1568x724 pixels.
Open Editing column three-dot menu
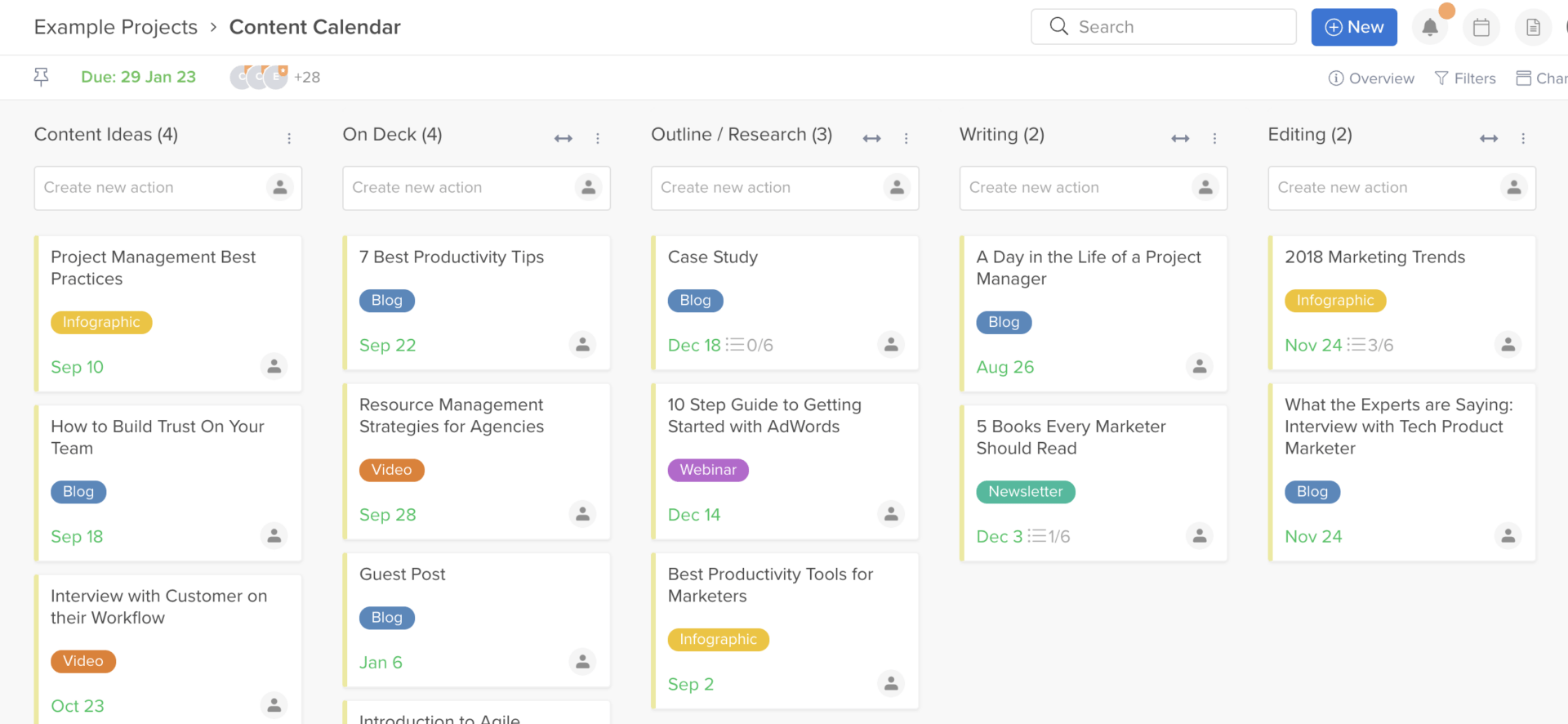click(1523, 139)
